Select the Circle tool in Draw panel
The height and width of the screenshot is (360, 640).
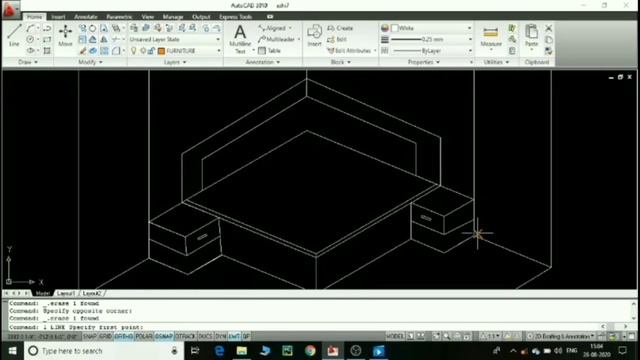30,39
